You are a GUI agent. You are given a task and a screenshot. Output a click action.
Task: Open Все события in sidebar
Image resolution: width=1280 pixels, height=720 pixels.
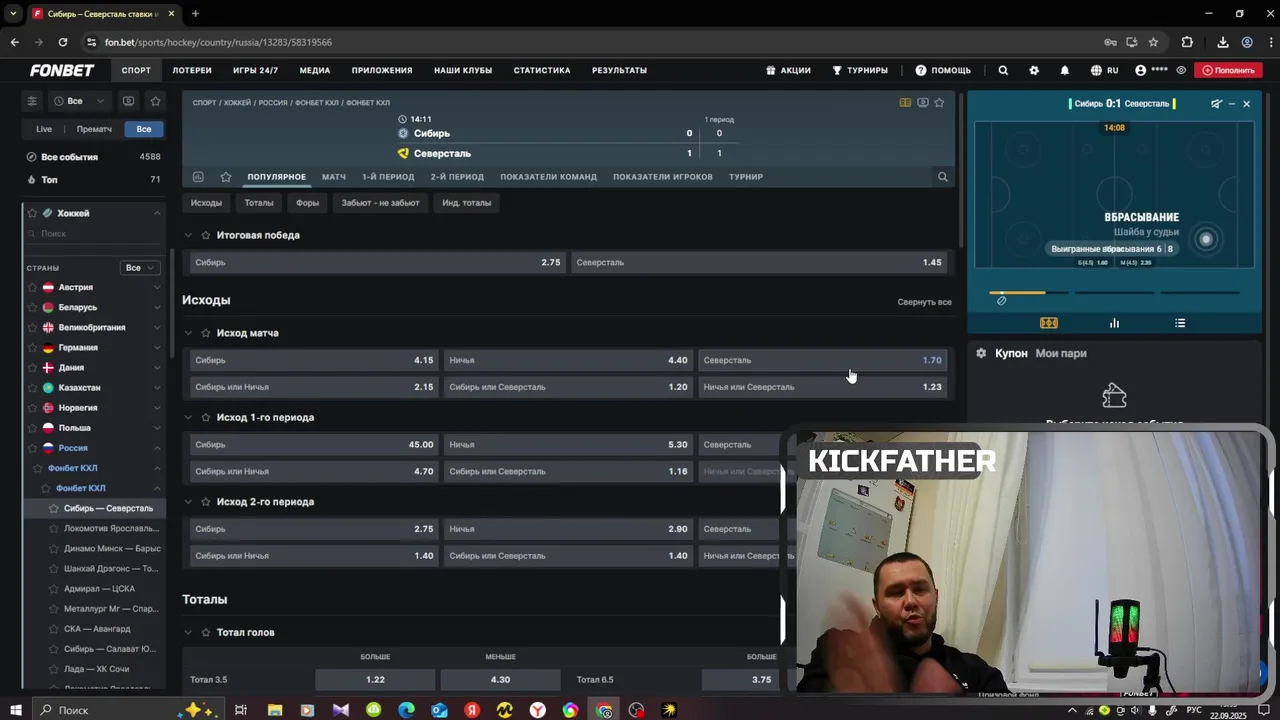click(93, 157)
